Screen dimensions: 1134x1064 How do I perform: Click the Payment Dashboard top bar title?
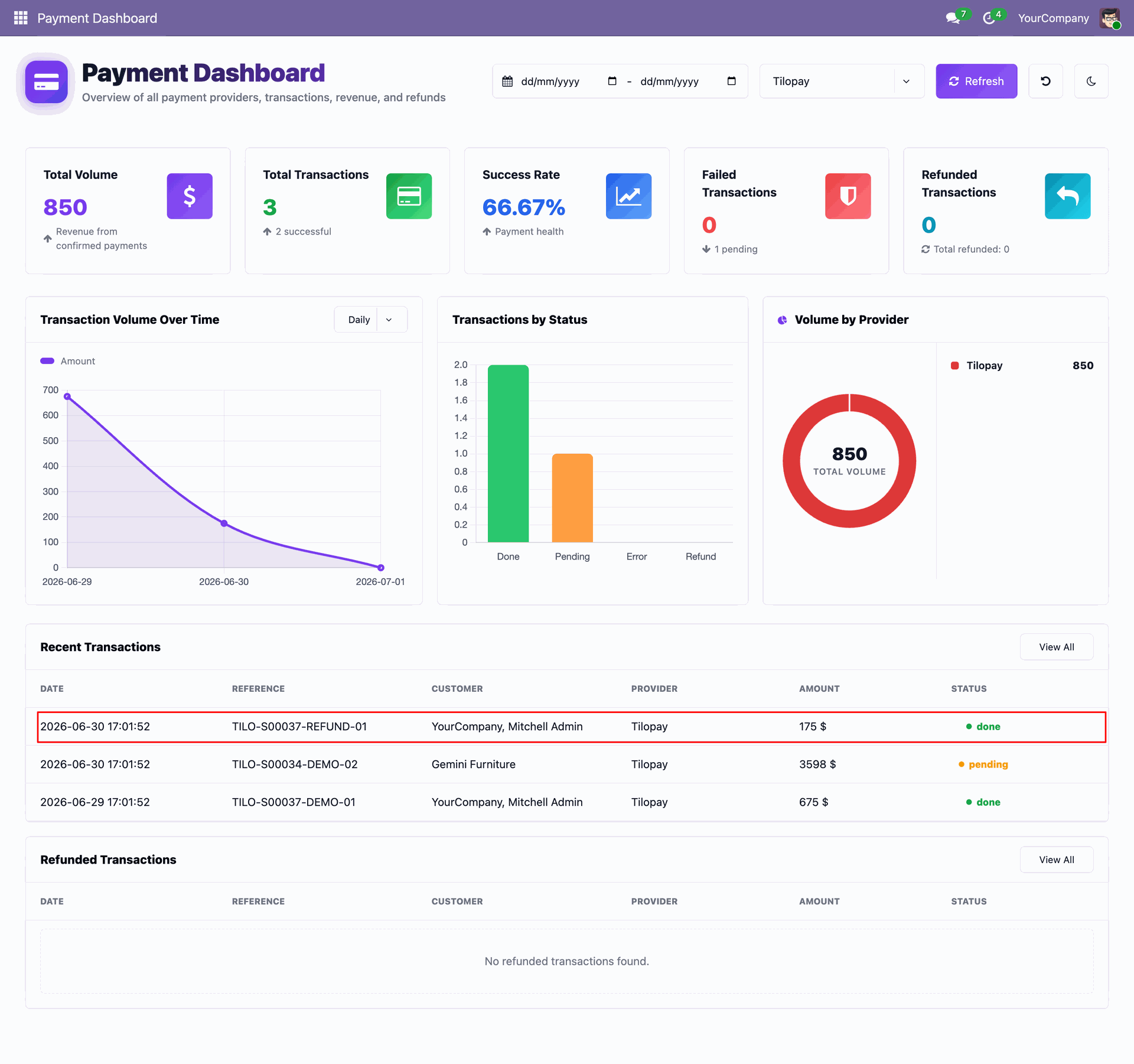pyautogui.click(x=97, y=18)
